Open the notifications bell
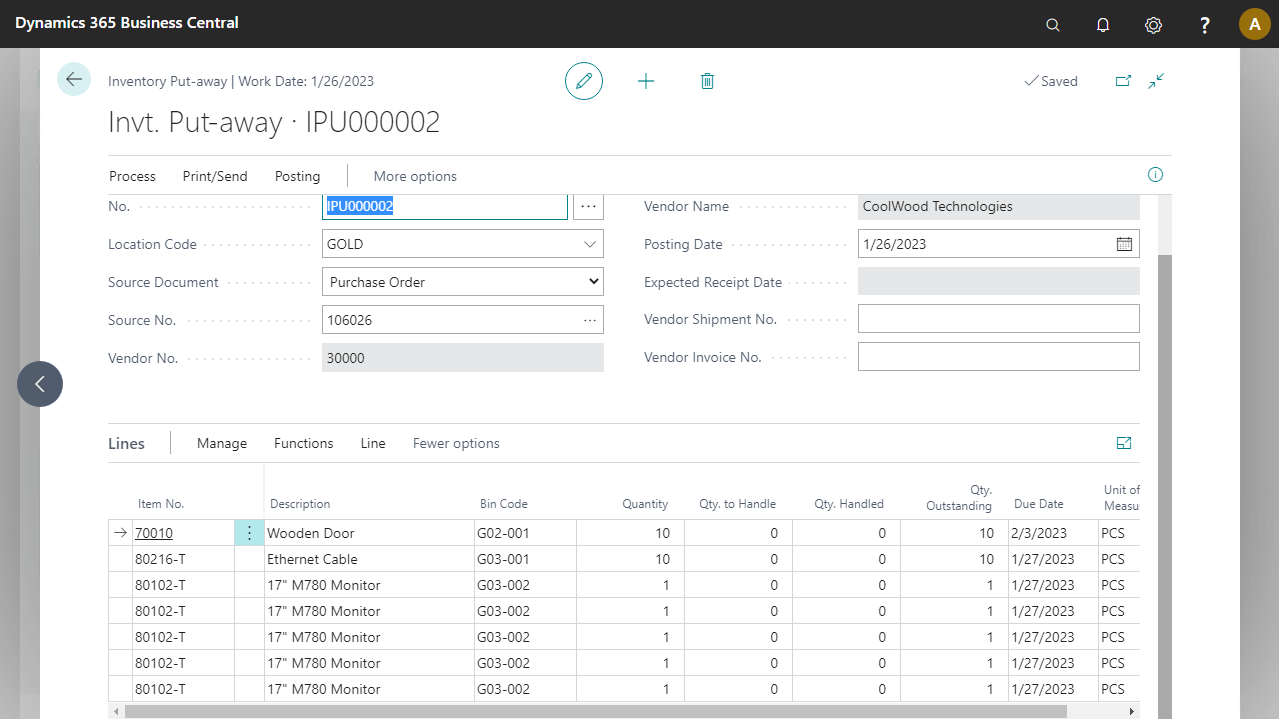Screen dimensions: 1280x720 [x=1103, y=25]
